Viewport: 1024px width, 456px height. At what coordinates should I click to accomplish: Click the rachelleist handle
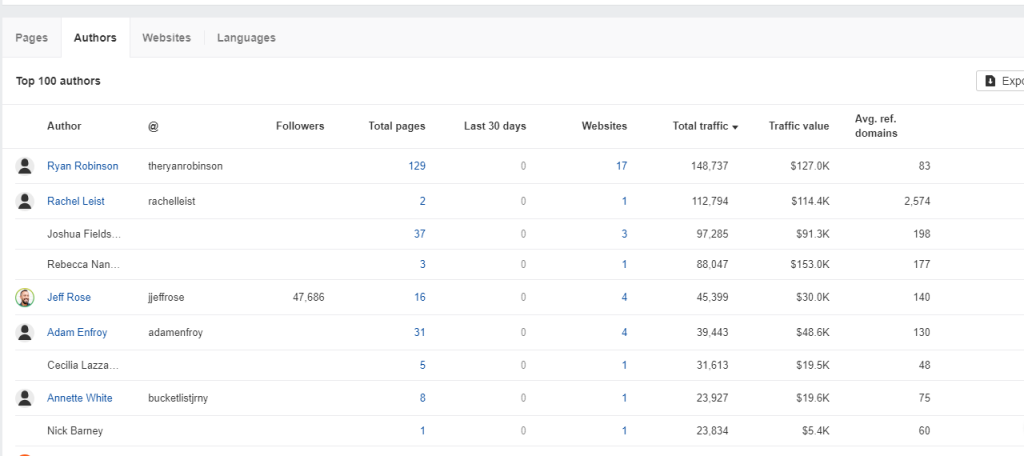pyautogui.click(x=172, y=201)
